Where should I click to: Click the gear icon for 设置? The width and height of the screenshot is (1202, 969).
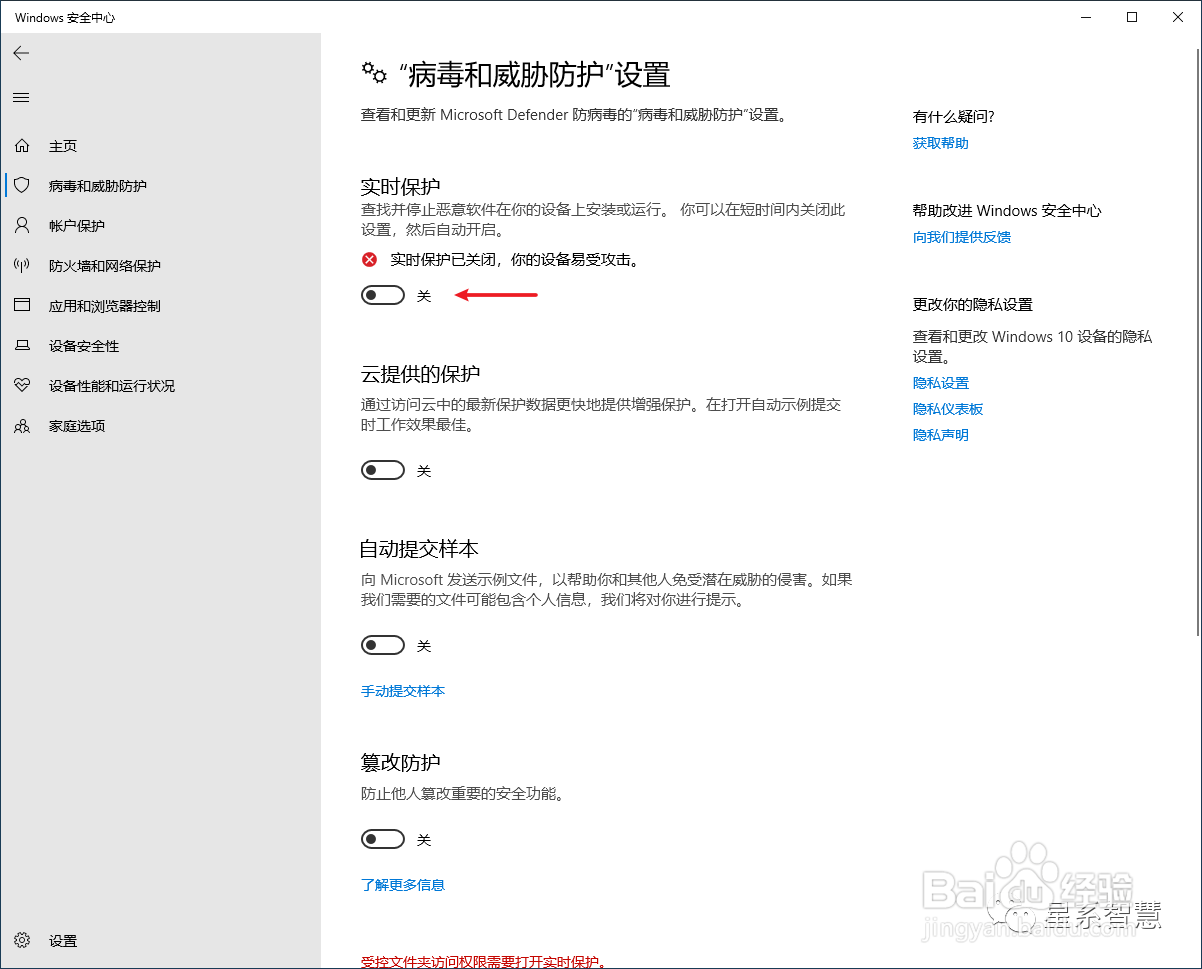(22, 941)
